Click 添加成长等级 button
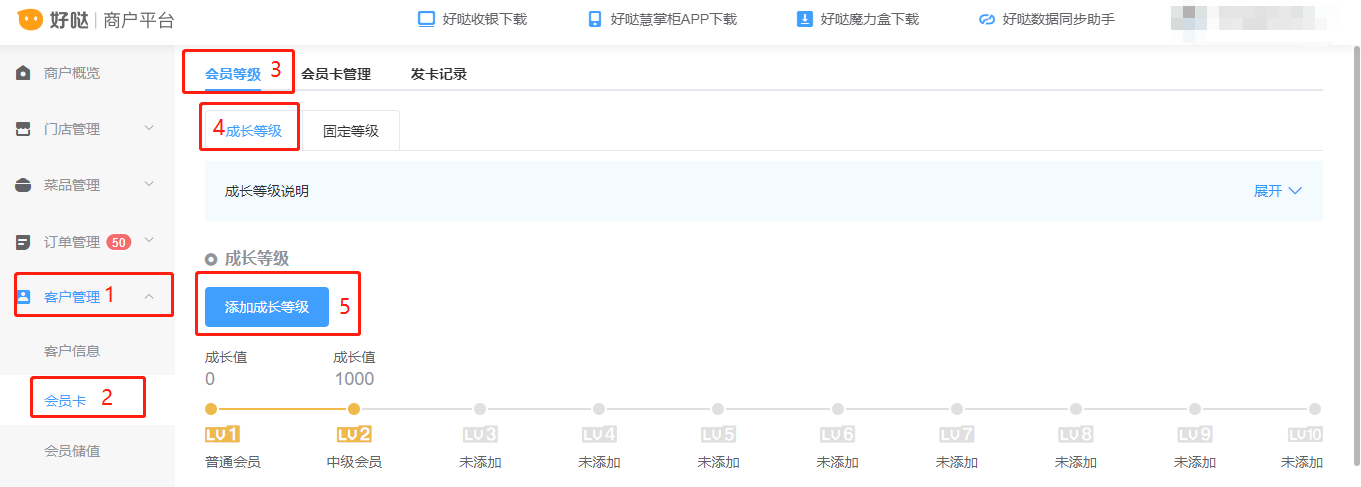This screenshot has width=1361, height=487. tap(267, 307)
